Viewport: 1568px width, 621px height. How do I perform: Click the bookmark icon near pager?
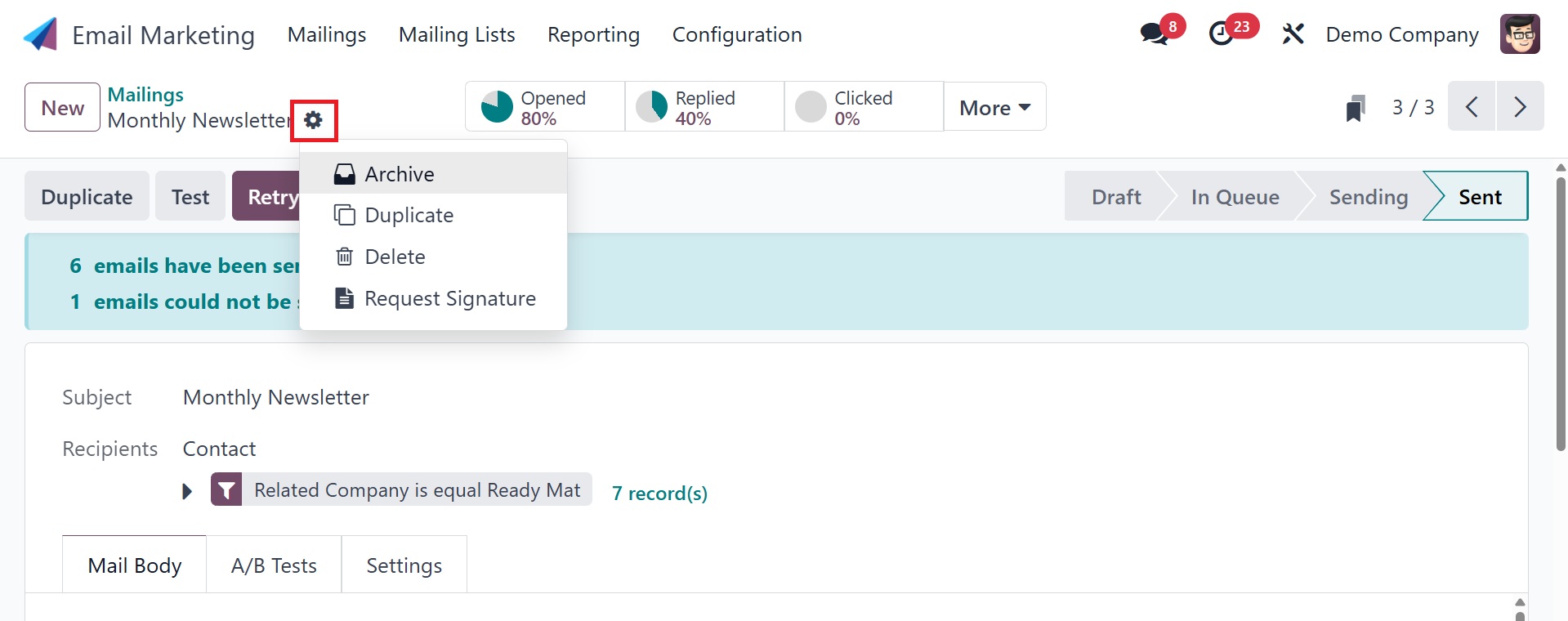(1356, 108)
